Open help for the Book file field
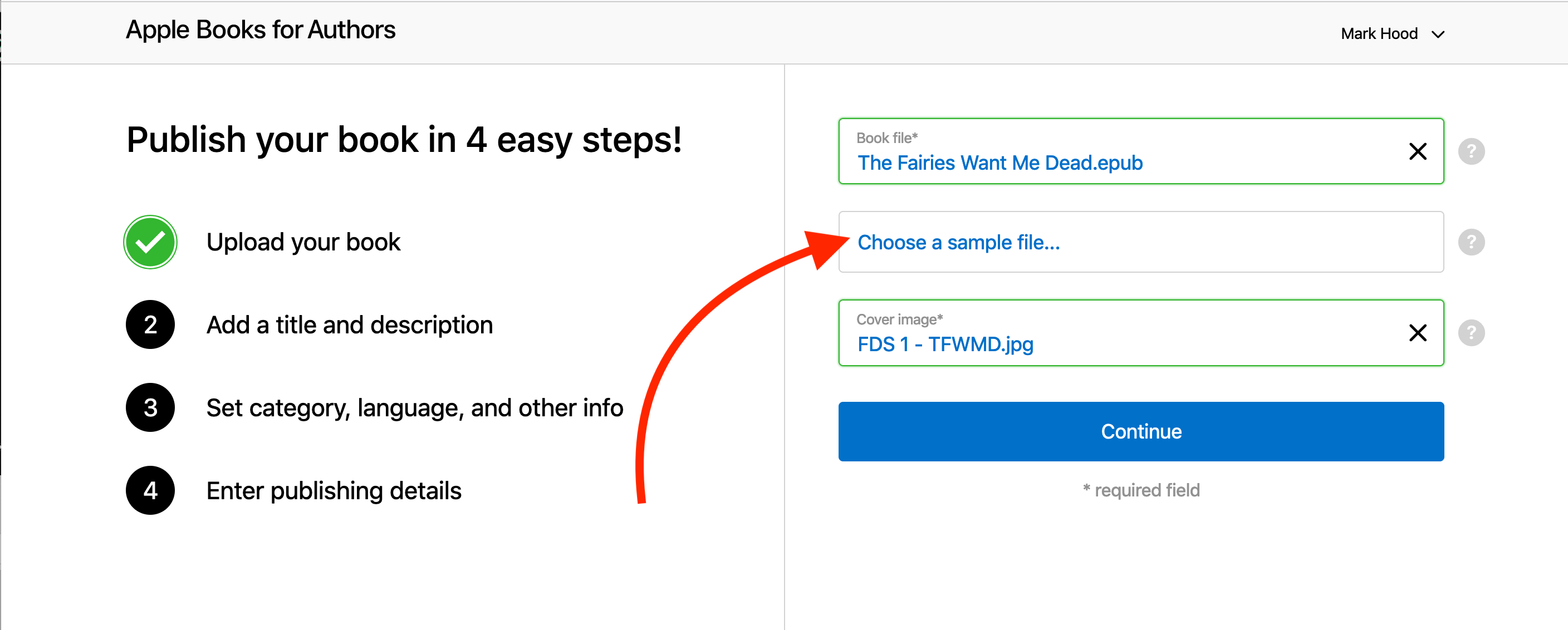The width and height of the screenshot is (1568, 630). point(1471,151)
